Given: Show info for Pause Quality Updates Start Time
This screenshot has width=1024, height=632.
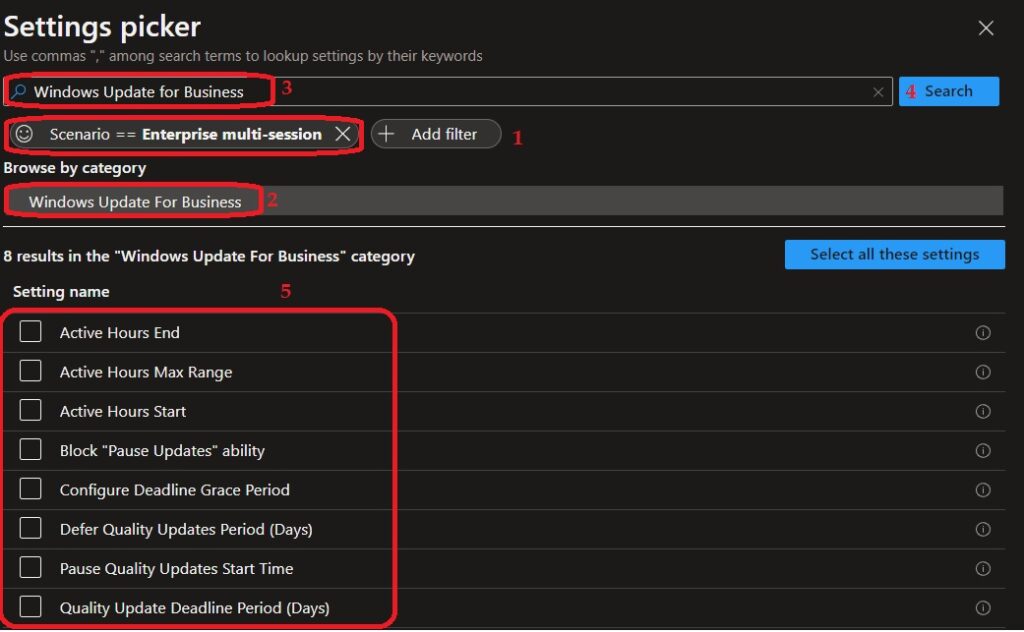Looking at the screenshot, I should click(983, 568).
